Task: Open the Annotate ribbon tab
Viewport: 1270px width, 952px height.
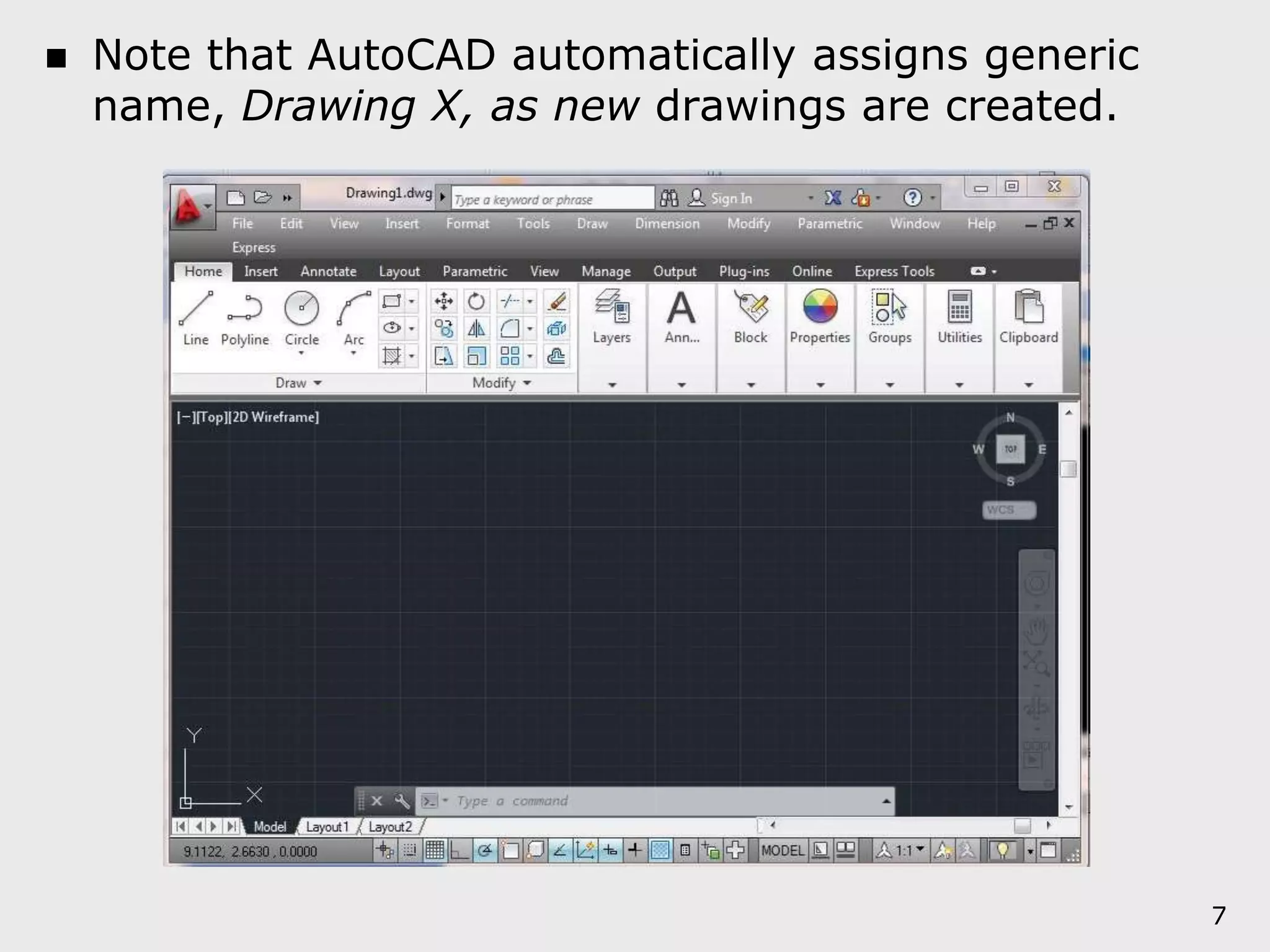Action: (328, 271)
